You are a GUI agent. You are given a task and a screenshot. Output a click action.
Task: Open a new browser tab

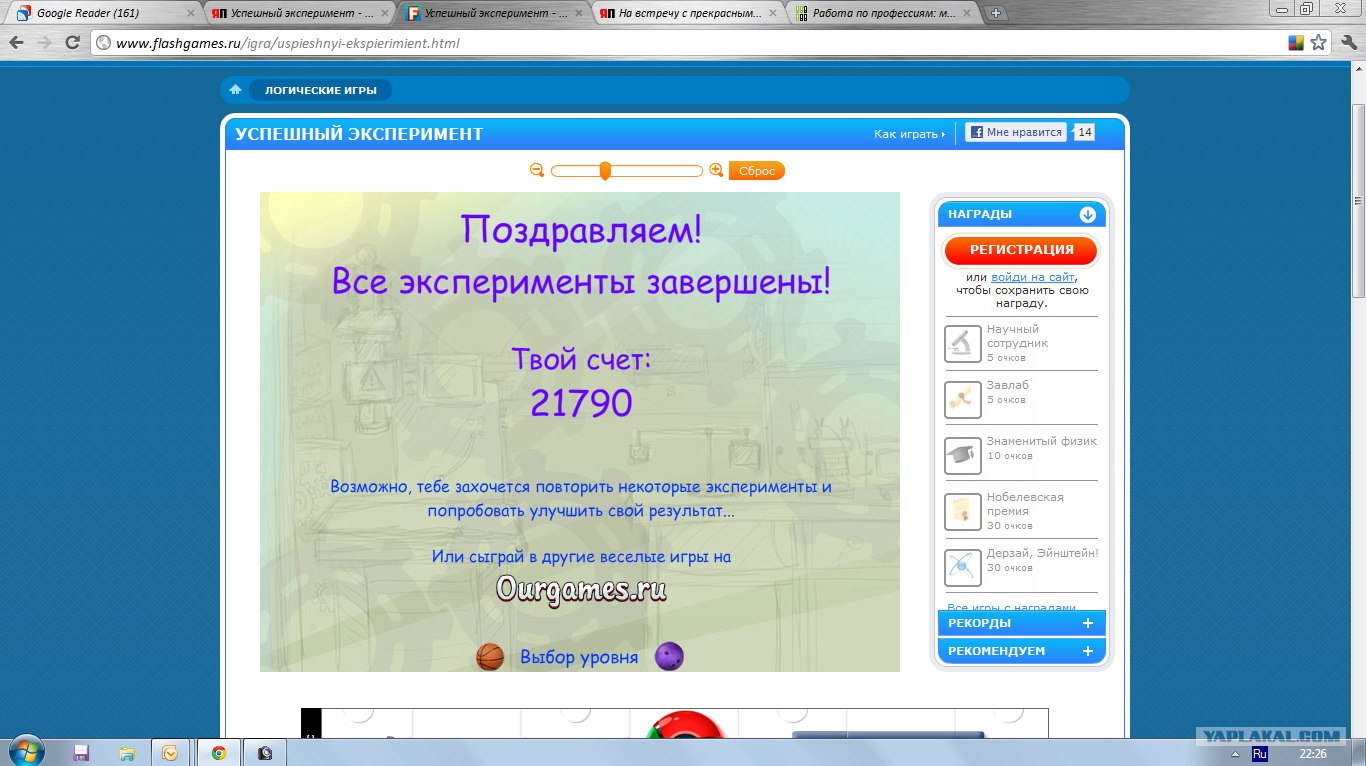(996, 13)
